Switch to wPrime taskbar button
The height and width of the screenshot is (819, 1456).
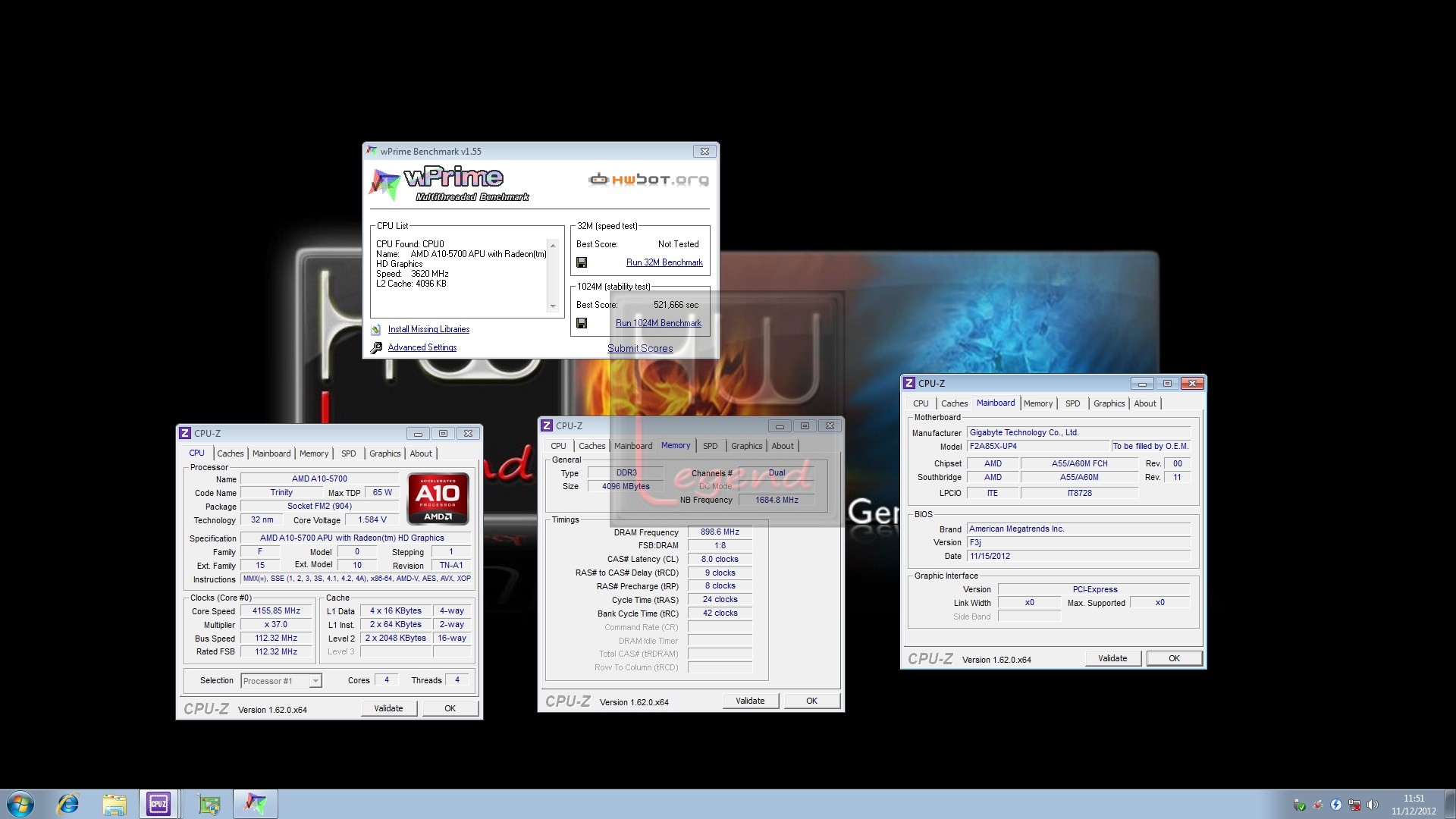tap(256, 804)
